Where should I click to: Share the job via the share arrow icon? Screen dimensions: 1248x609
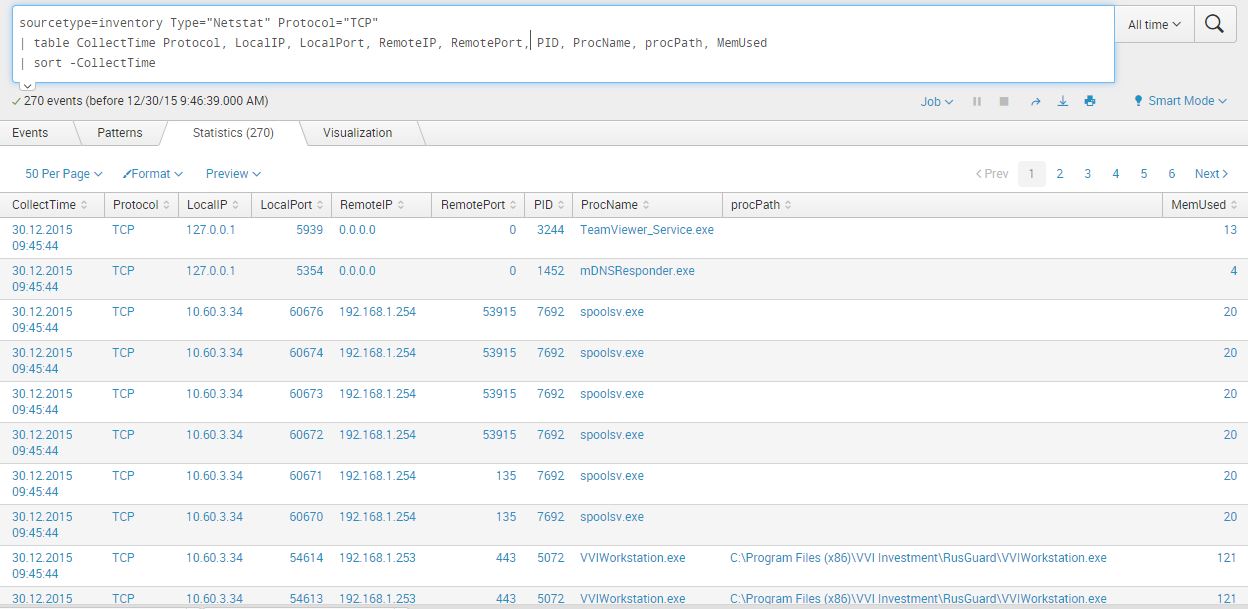pos(1035,100)
